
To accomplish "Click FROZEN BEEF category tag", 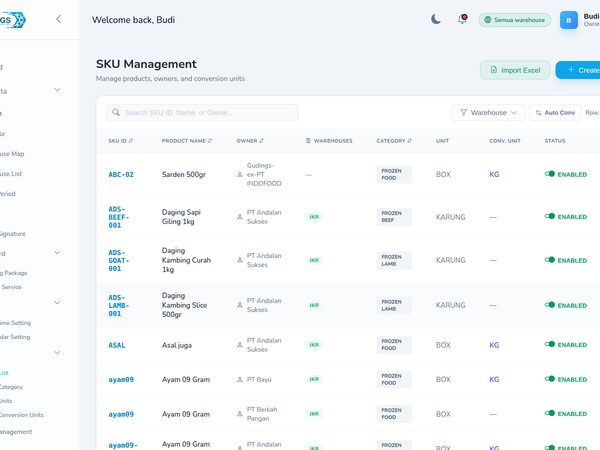I will coord(394,217).
